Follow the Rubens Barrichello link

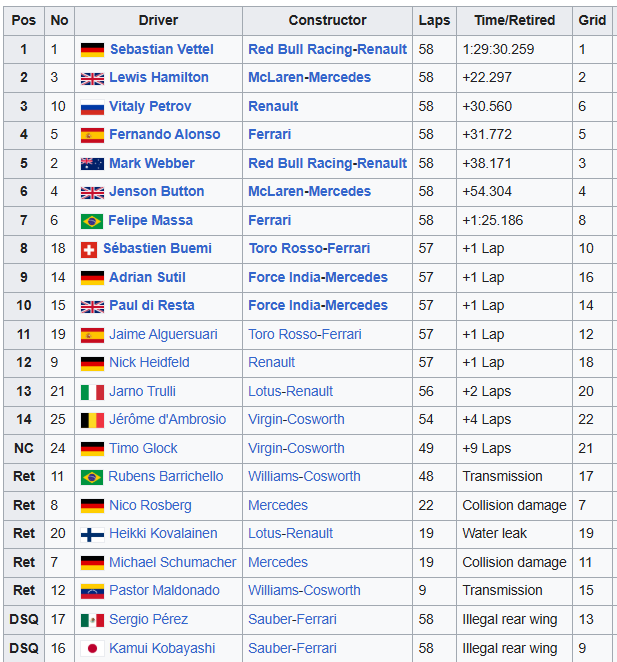pyautogui.click(x=166, y=476)
